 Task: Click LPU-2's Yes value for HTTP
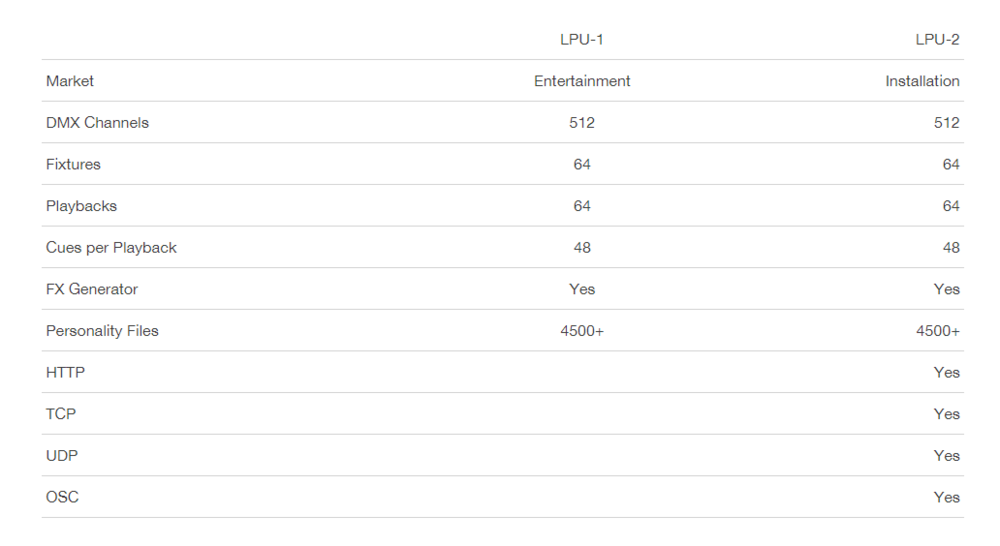click(946, 373)
